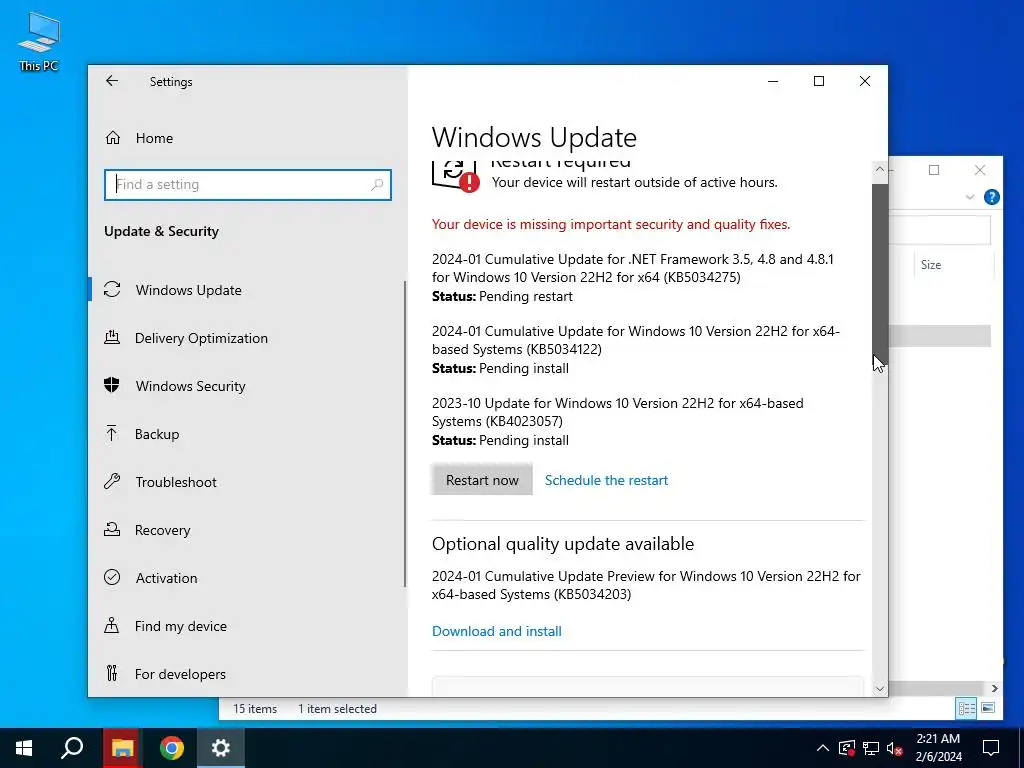The image size is (1024, 768).
Task: Click the Windows Update sync arrows icon
Action: (x=112, y=289)
